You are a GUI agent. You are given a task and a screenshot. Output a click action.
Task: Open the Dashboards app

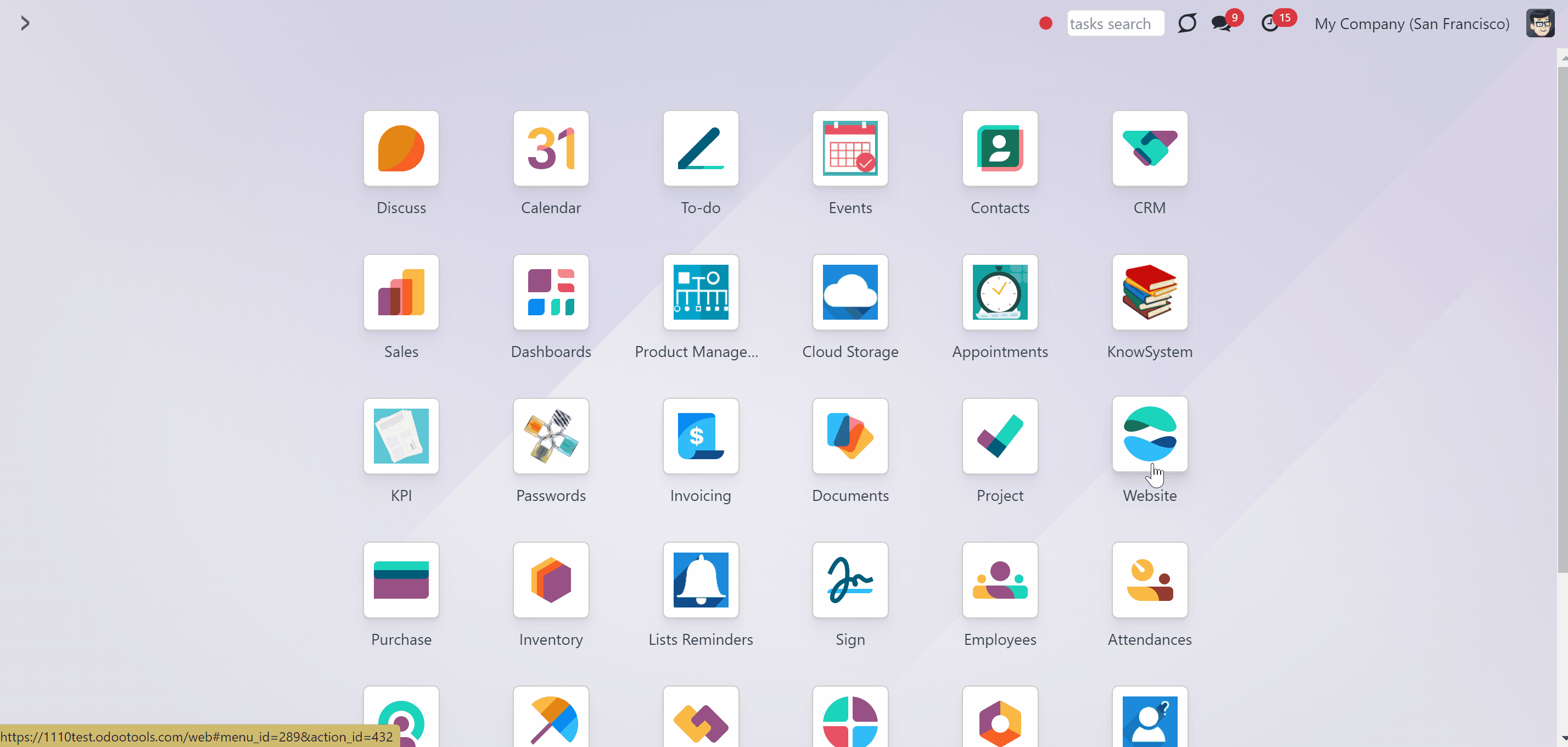(x=551, y=292)
